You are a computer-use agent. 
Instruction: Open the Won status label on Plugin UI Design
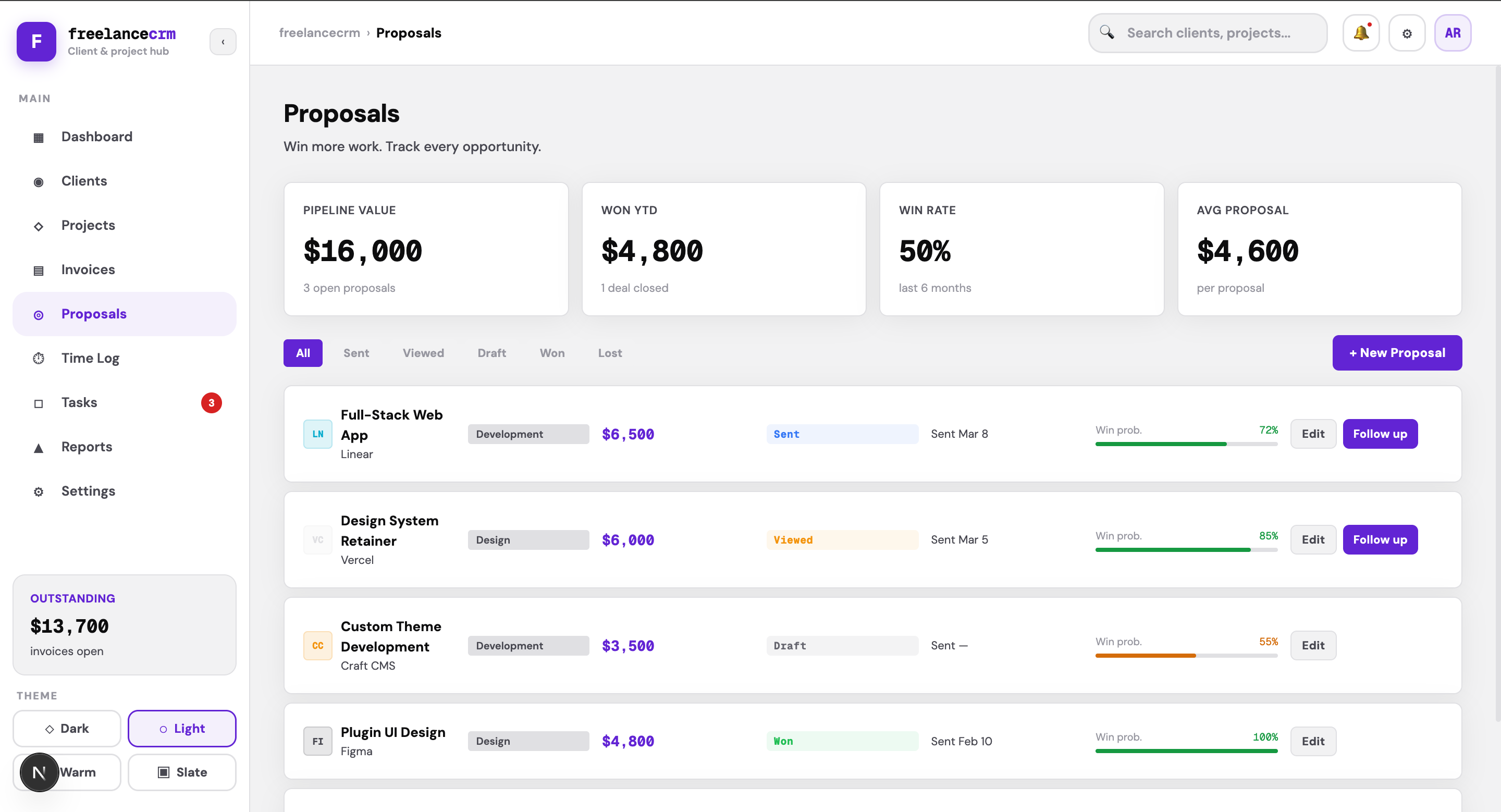click(842, 741)
